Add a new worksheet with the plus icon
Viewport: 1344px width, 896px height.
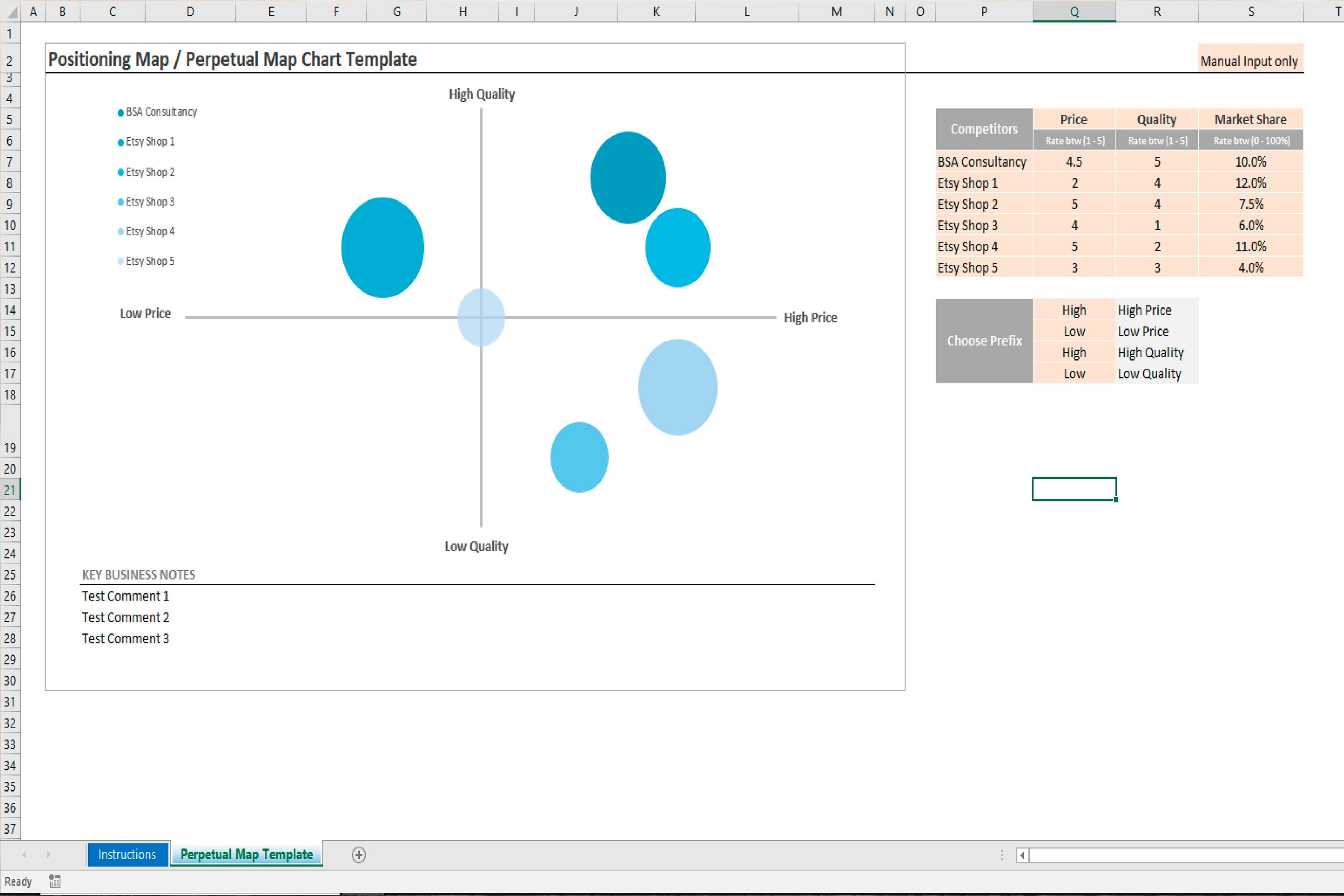(358, 855)
